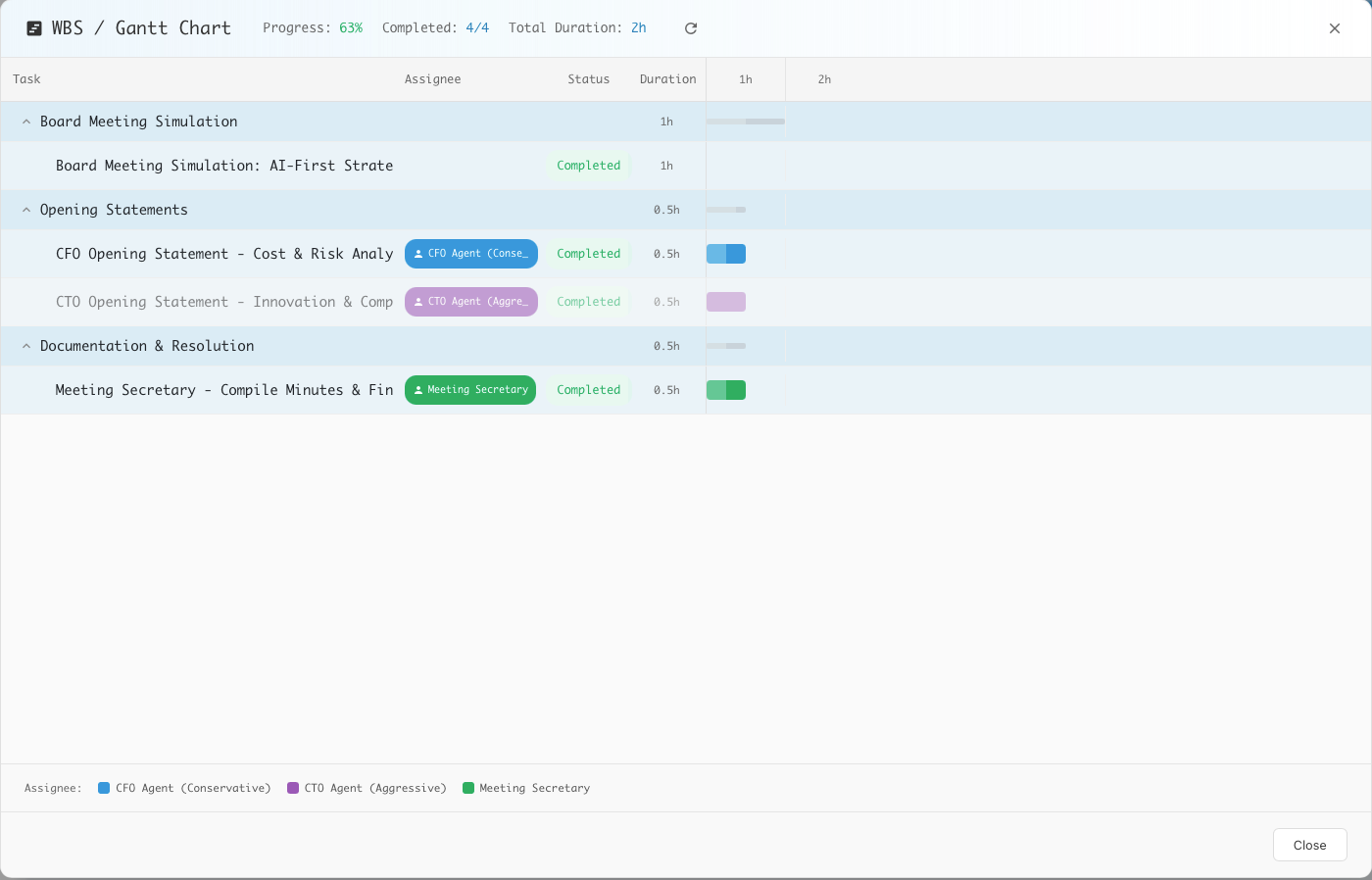Collapse the Board Meeting Simulation section

pyautogui.click(x=25, y=122)
